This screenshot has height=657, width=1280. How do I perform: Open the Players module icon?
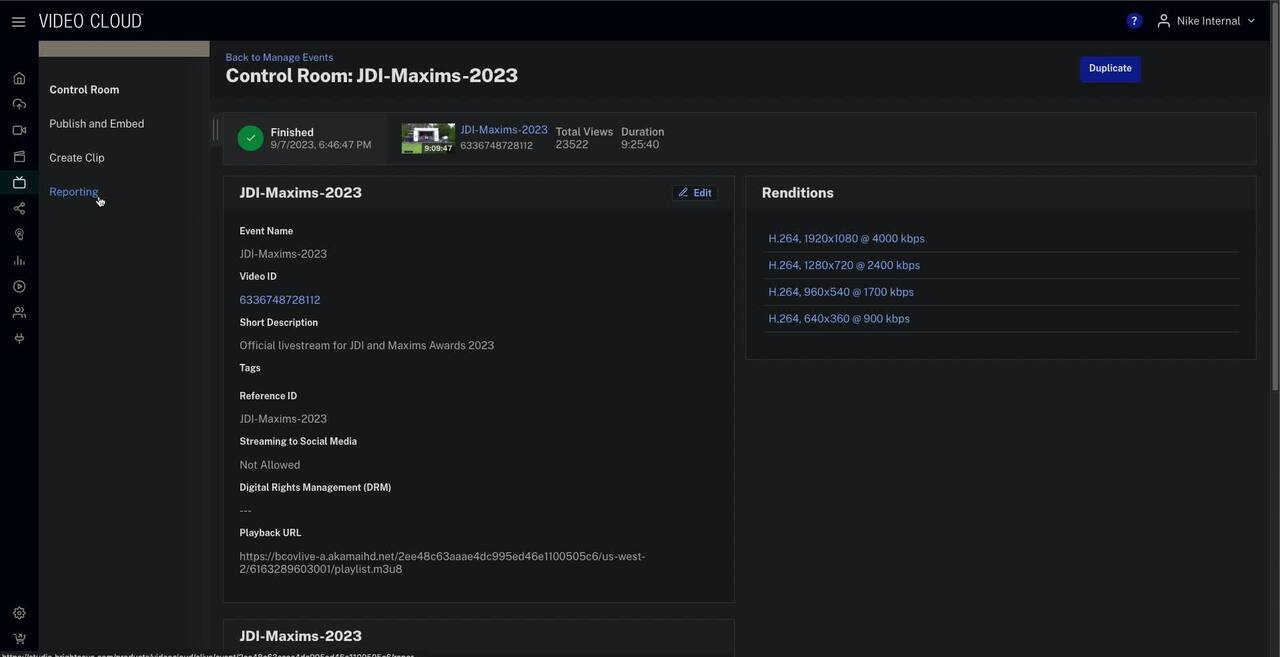(x=19, y=156)
